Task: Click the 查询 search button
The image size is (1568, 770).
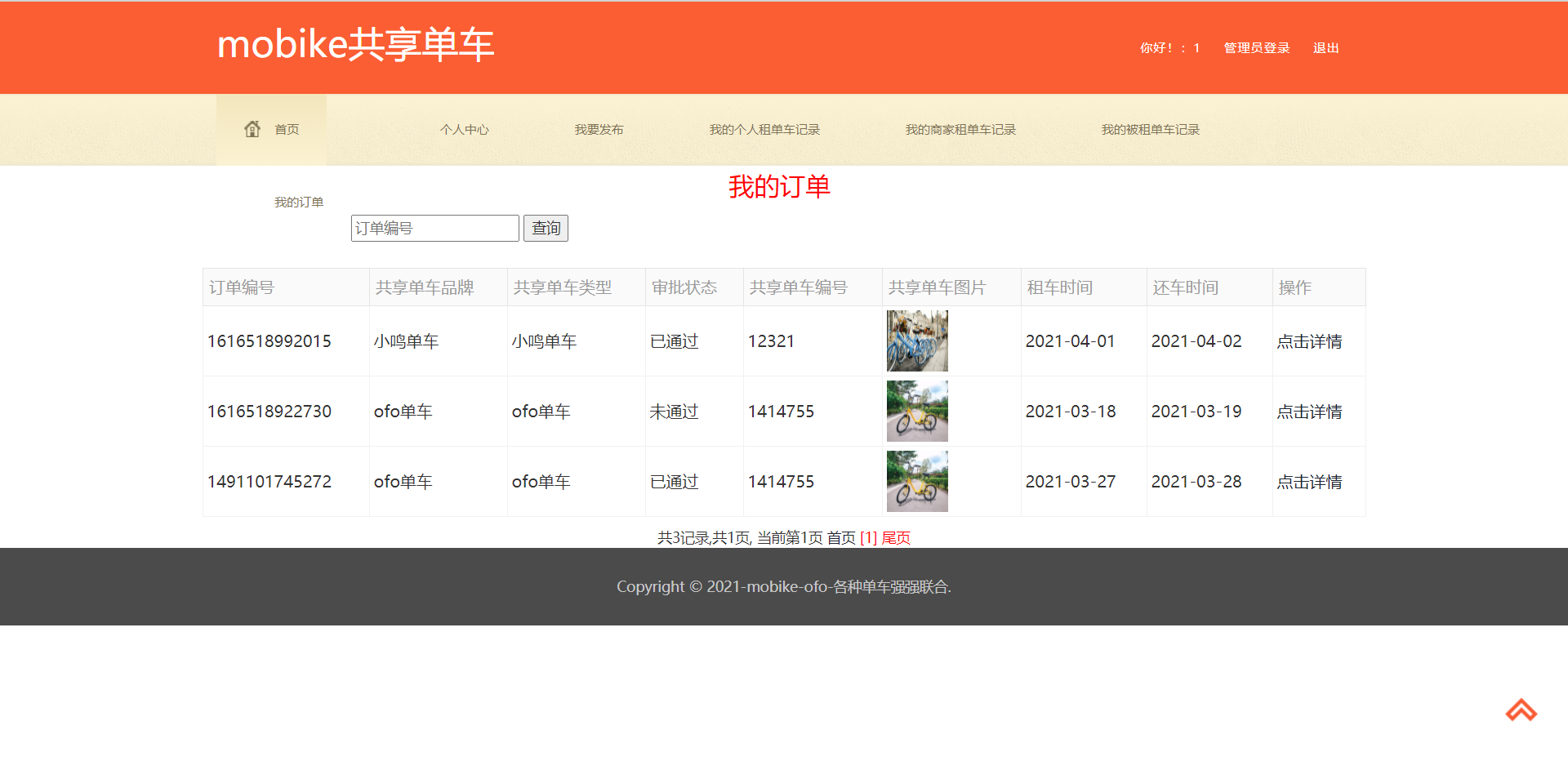Action: tap(546, 229)
